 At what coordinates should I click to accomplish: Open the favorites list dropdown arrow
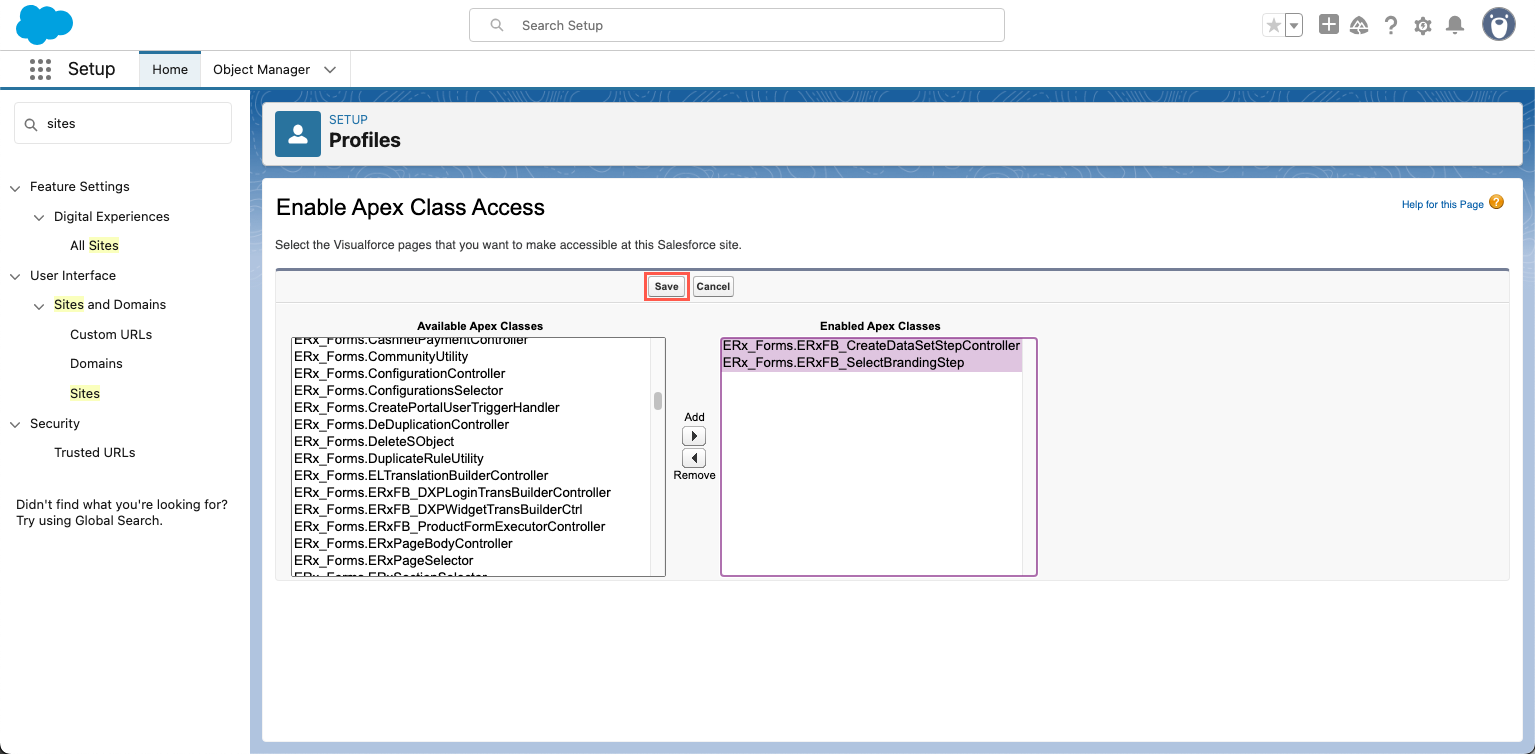pos(1293,26)
